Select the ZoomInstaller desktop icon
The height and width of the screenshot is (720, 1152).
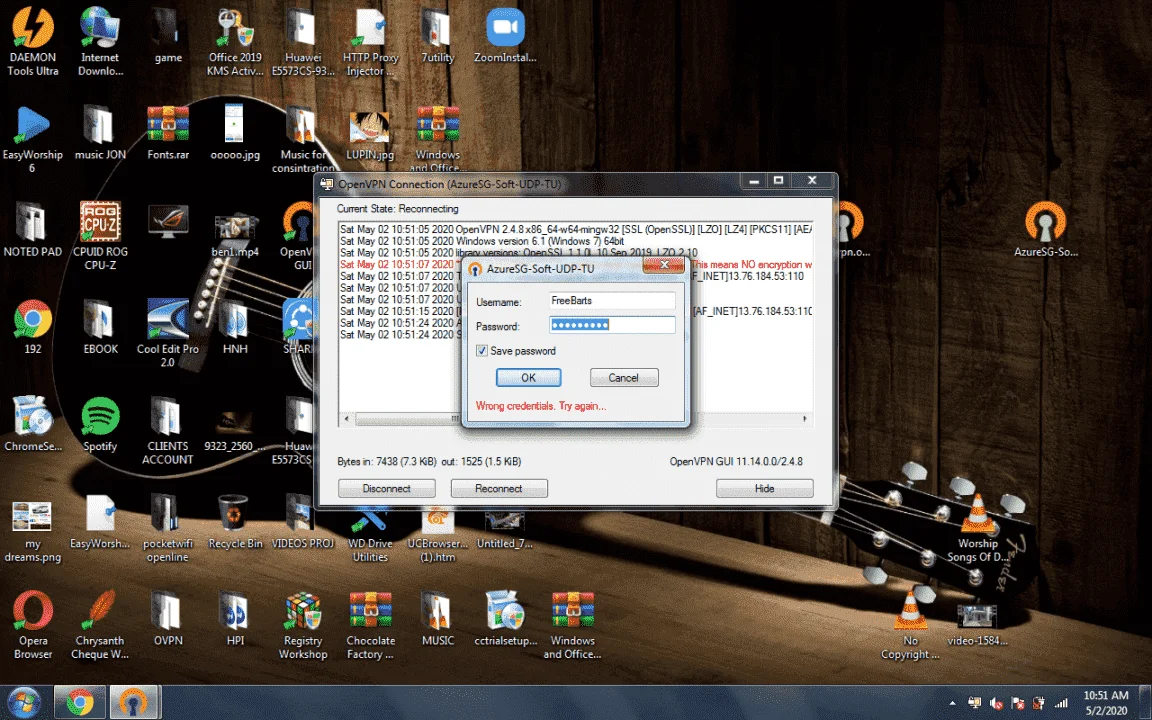(505, 35)
